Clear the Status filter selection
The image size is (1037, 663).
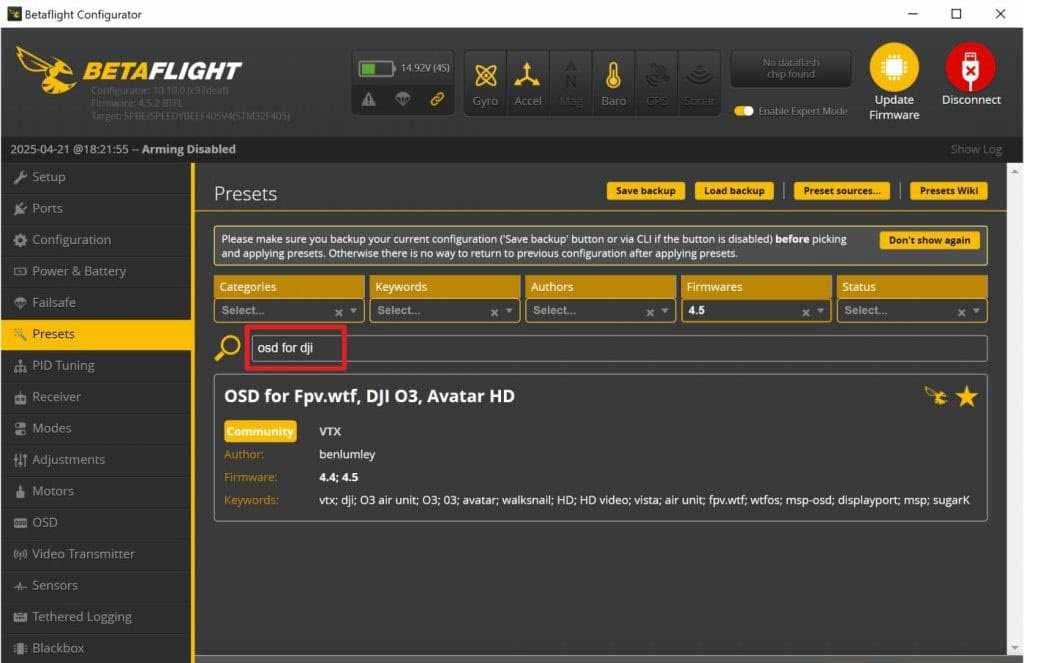961,312
